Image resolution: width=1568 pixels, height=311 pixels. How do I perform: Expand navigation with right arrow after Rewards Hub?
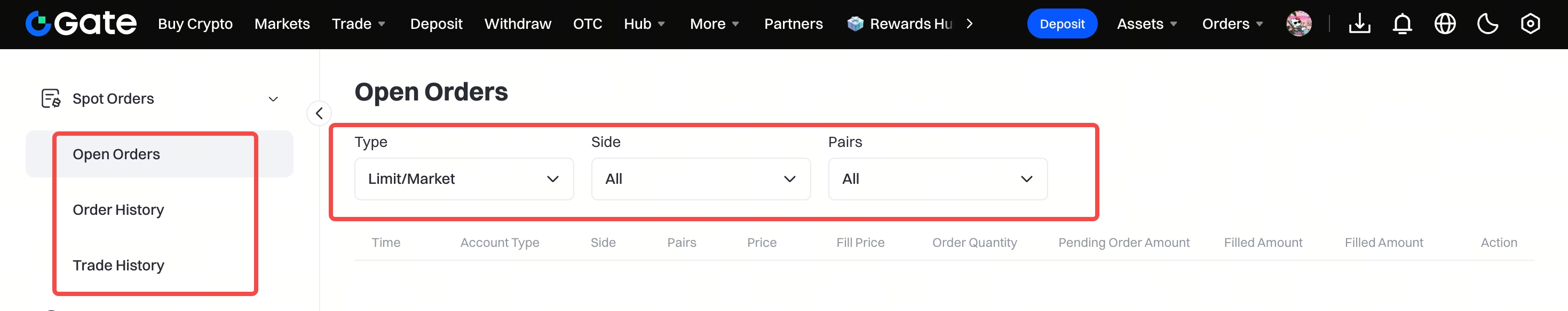(970, 24)
